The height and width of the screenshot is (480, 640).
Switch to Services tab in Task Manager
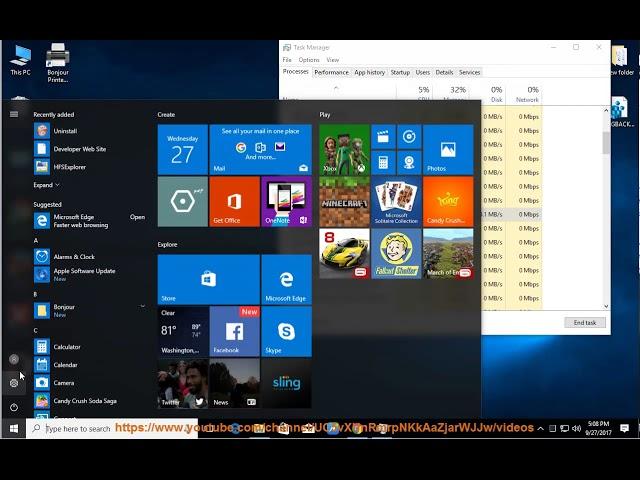click(469, 72)
